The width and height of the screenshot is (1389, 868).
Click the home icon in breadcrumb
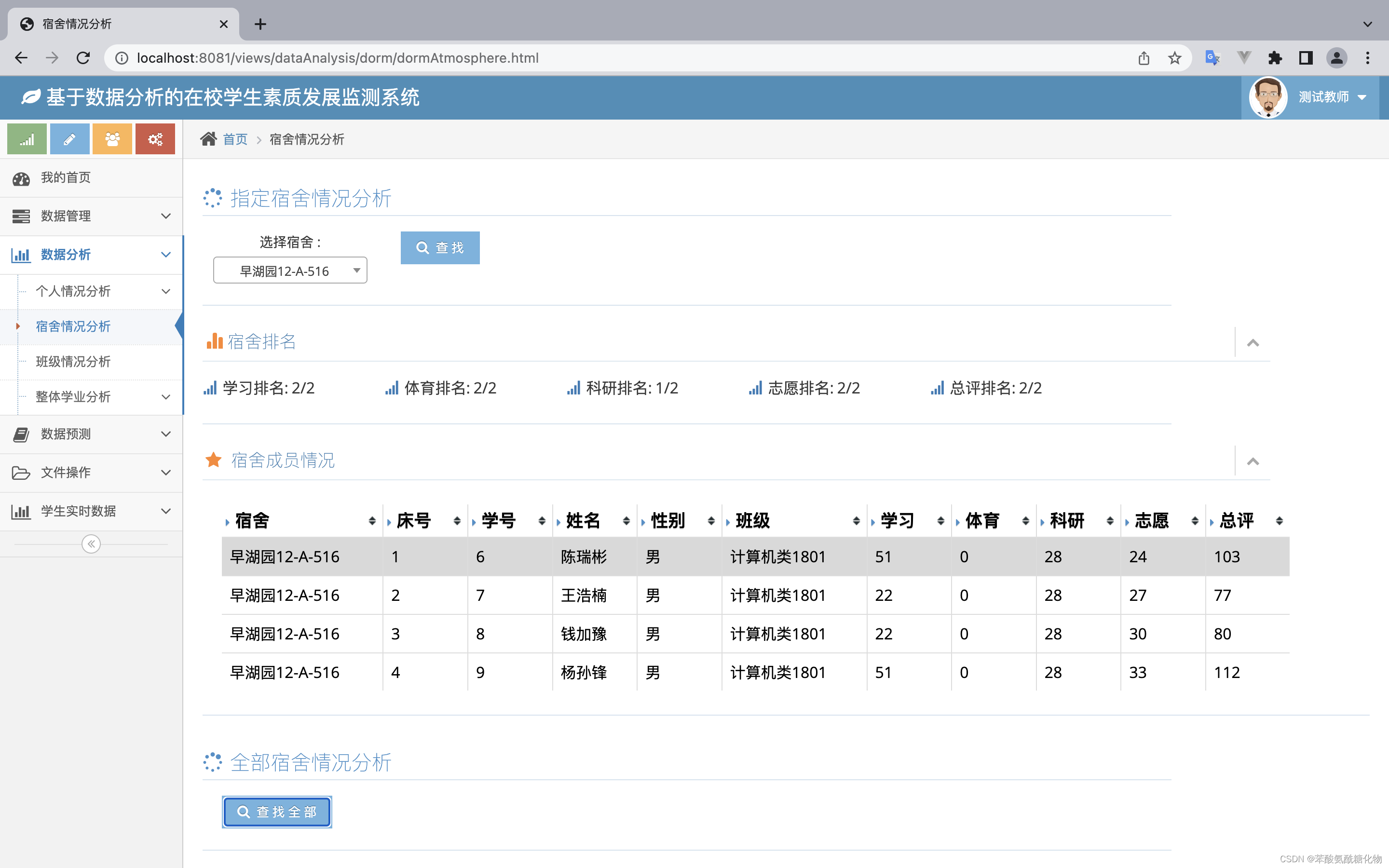pyautogui.click(x=208, y=139)
